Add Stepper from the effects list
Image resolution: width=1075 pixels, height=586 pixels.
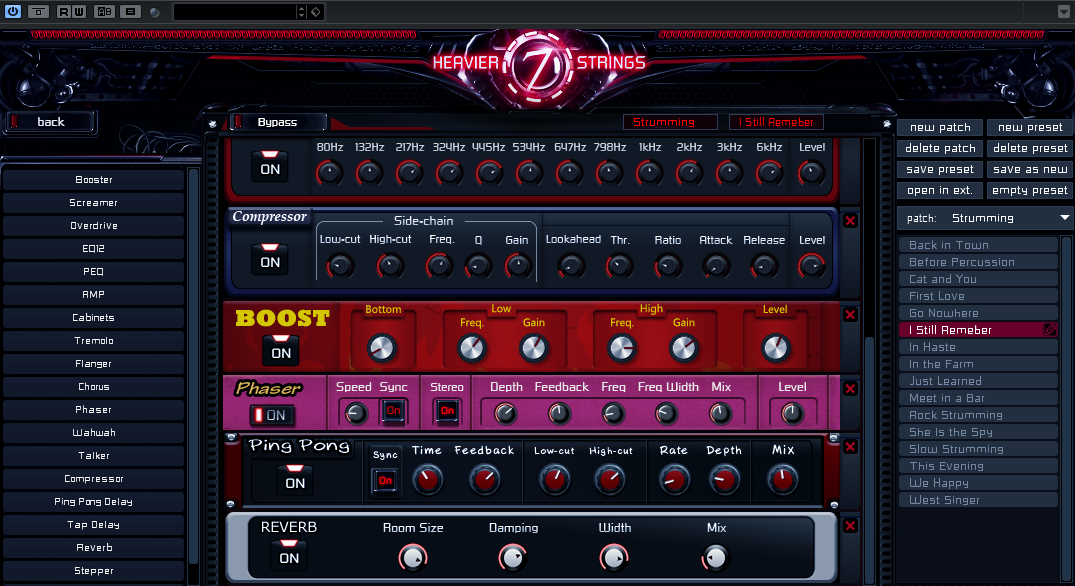pos(94,570)
